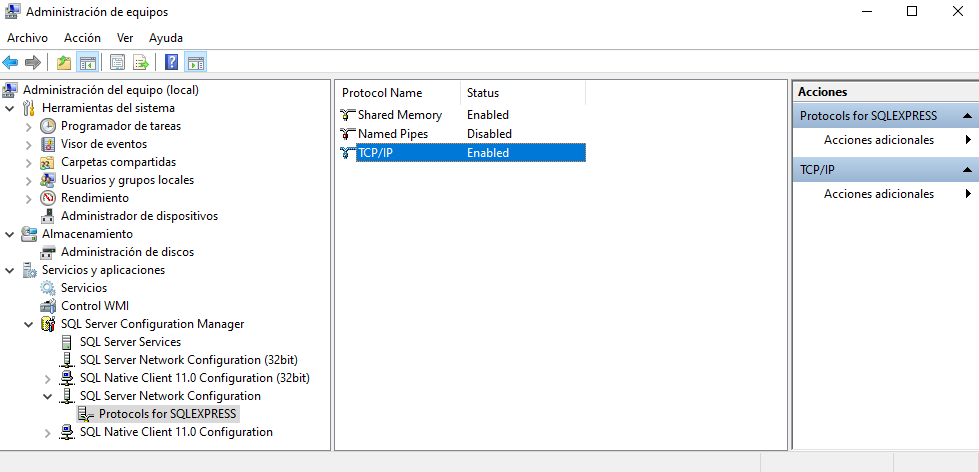The height and width of the screenshot is (472, 979).
Task: Click the Usuarios y grupos locales icon
Action: point(47,180)
